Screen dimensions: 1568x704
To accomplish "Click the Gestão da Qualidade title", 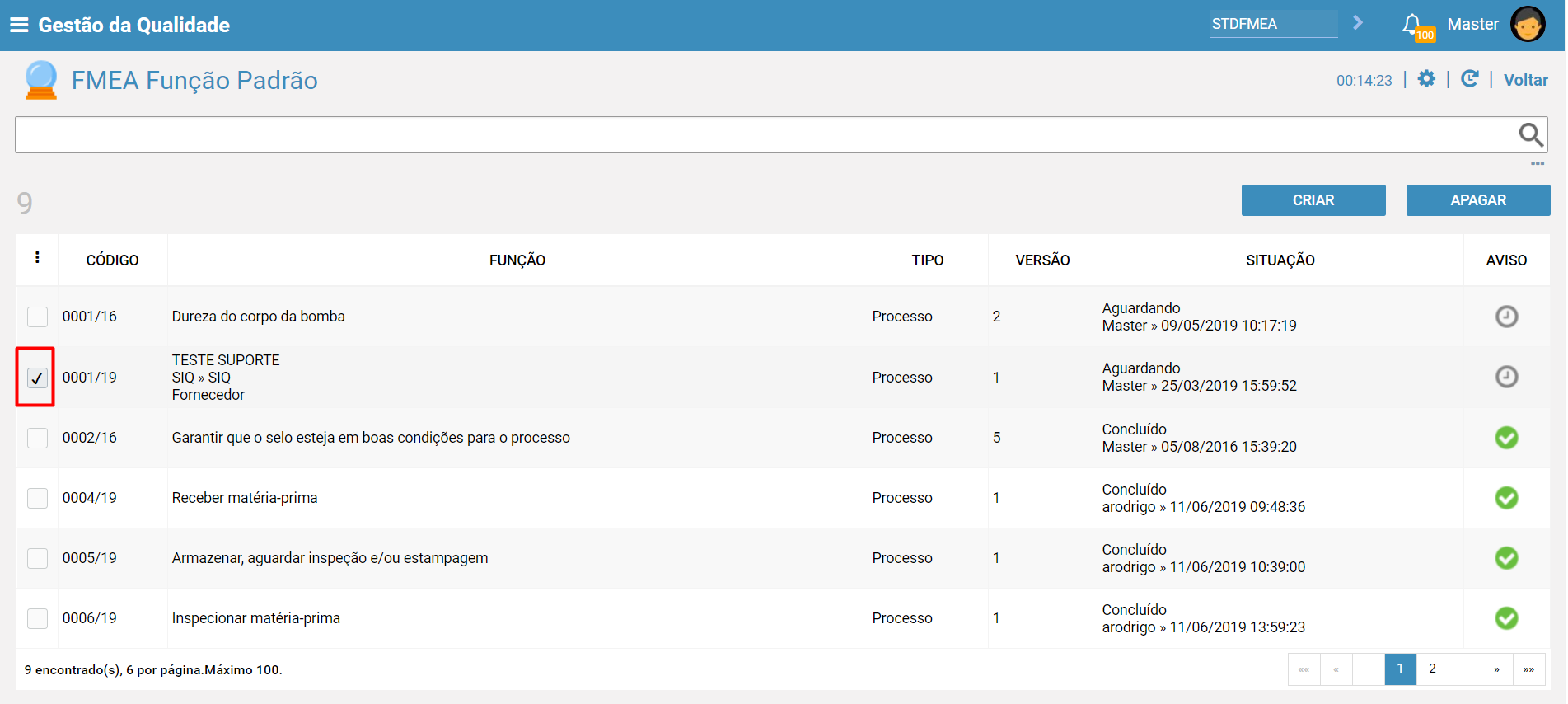I will [133, 26].
